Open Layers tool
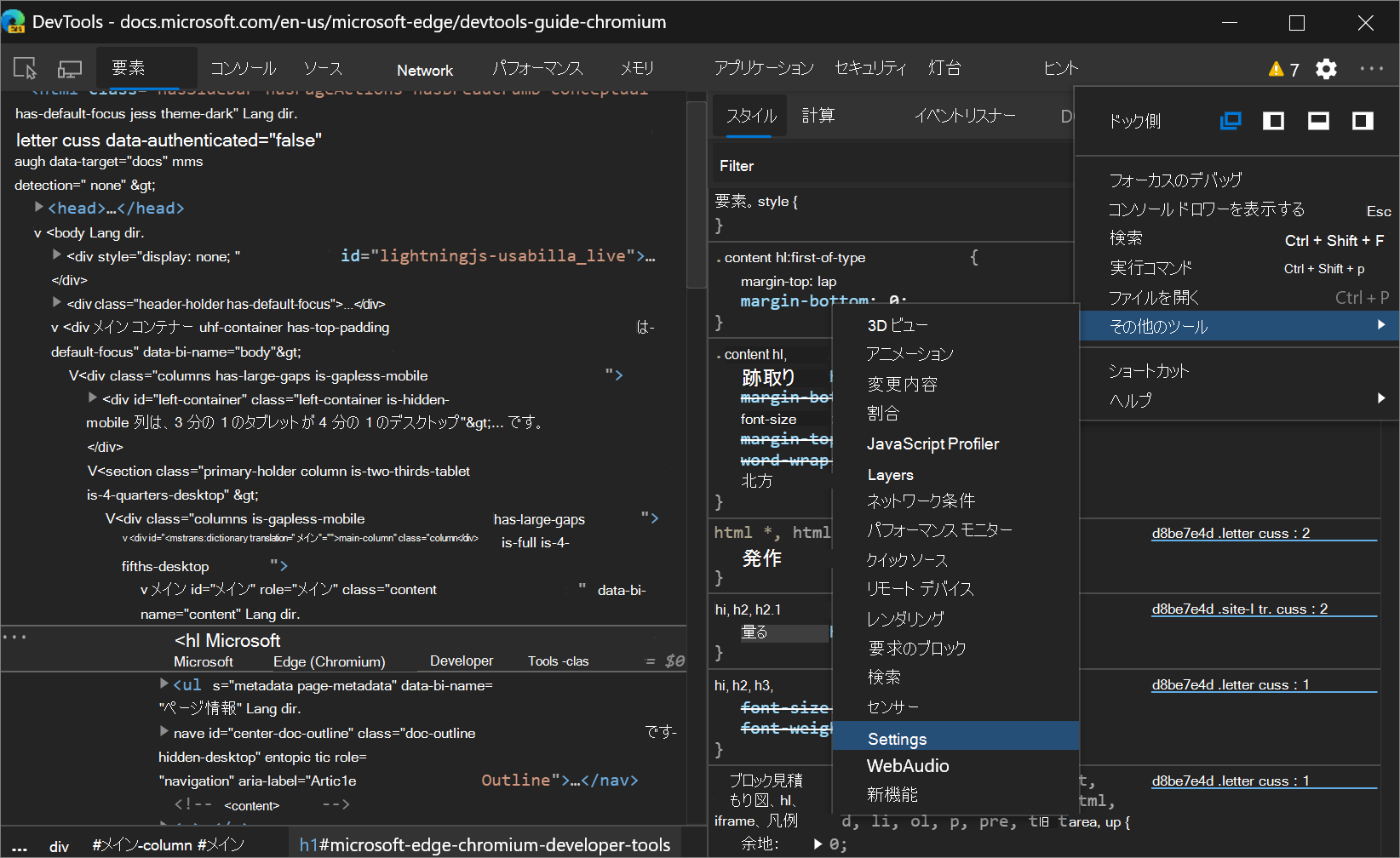Viewport: 1400px width, 858px height. click(x=955, y=474)
